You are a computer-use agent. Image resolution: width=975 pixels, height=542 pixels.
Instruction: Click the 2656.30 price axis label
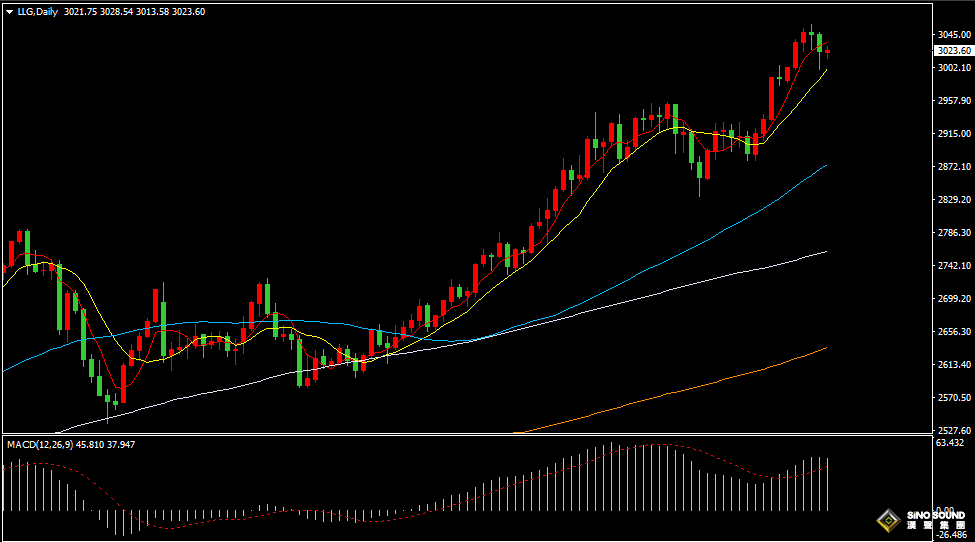pos(954,331)
